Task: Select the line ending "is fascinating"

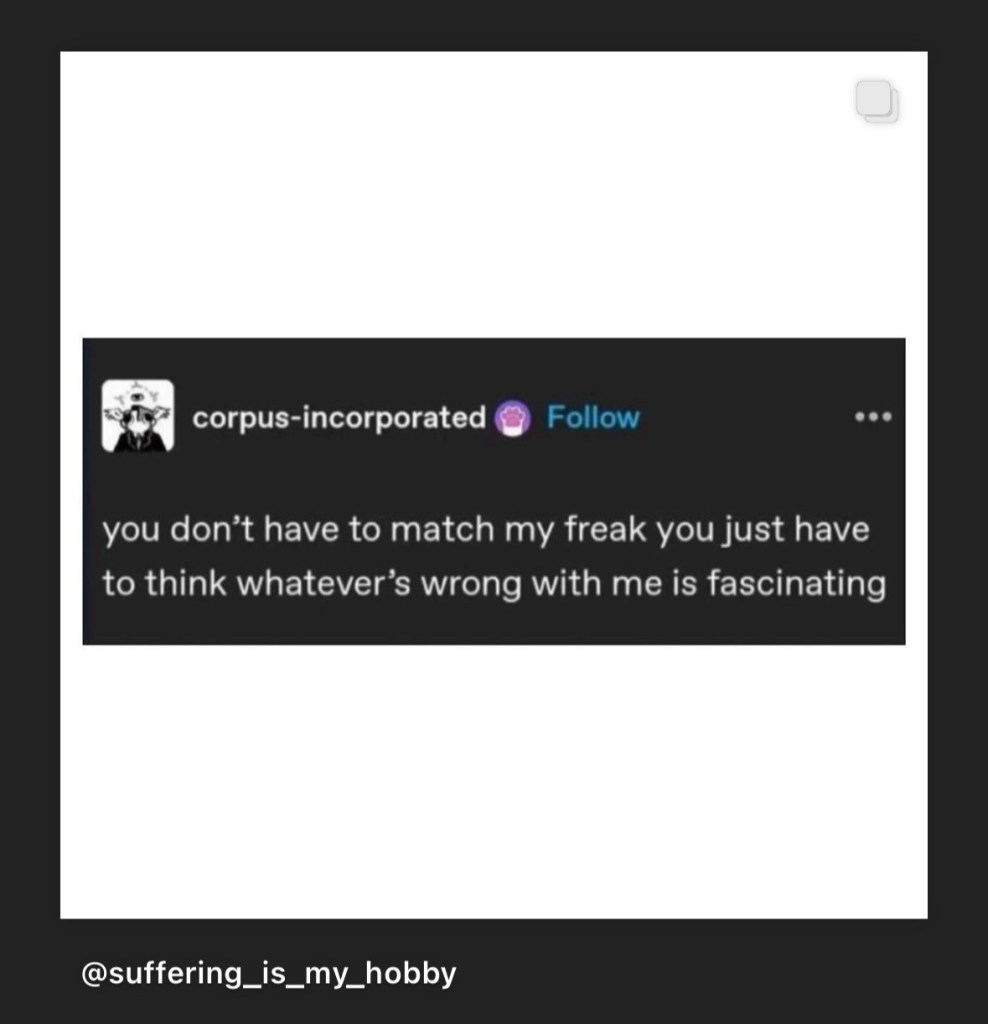Action: 494,584
